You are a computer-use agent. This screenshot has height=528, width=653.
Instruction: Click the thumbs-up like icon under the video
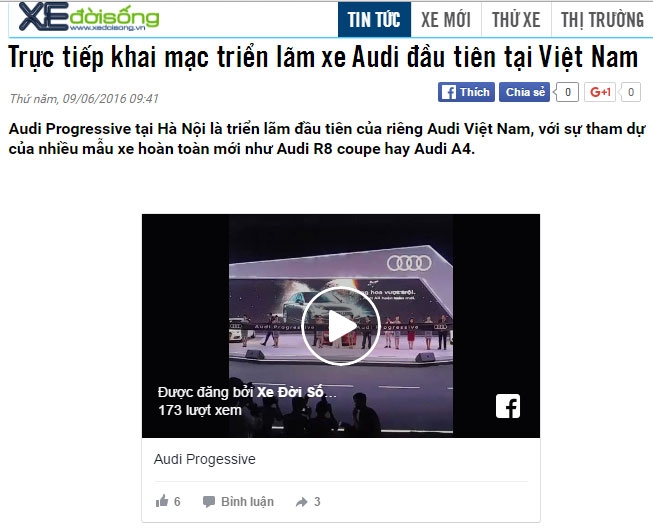pyautogui.click(x=162, y=501)
